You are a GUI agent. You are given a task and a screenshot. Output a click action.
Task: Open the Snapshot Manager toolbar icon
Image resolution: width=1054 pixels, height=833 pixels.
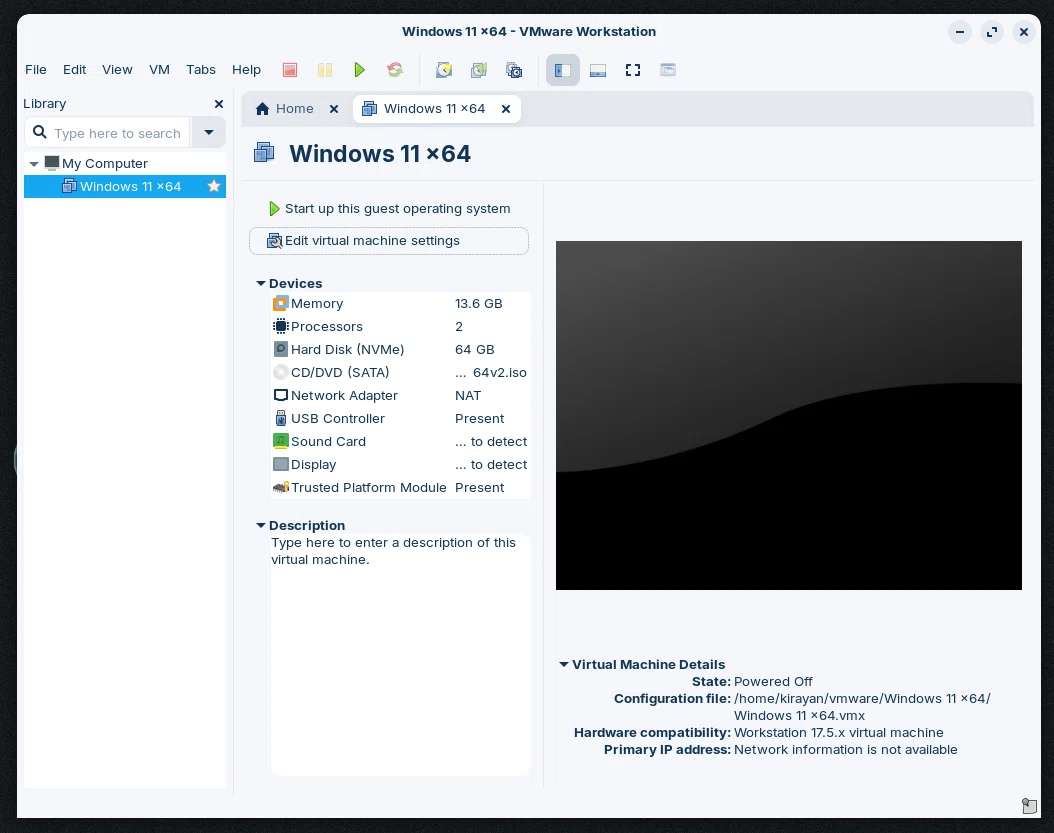pos(514,70)
